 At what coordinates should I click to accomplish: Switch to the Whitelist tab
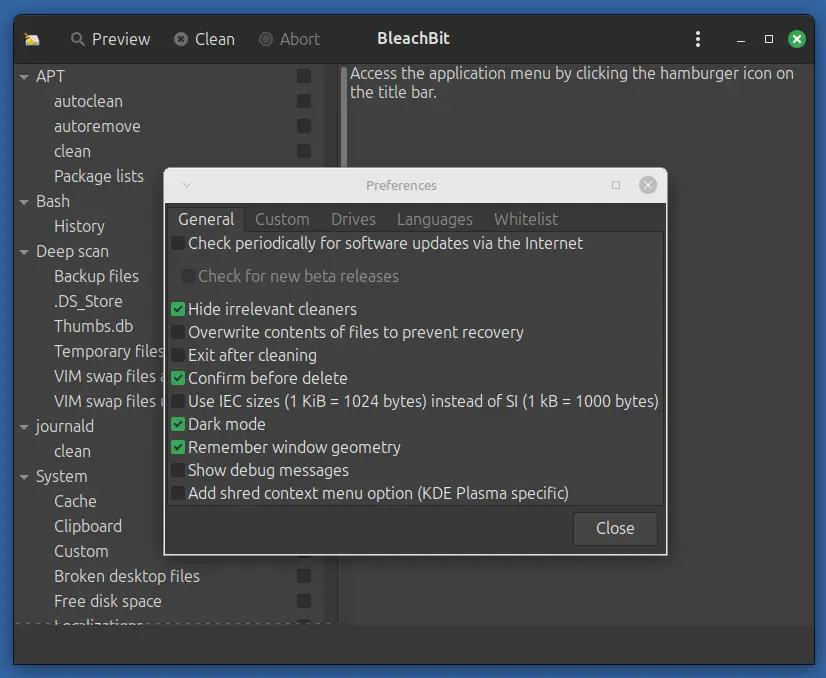tap(525, 218)
